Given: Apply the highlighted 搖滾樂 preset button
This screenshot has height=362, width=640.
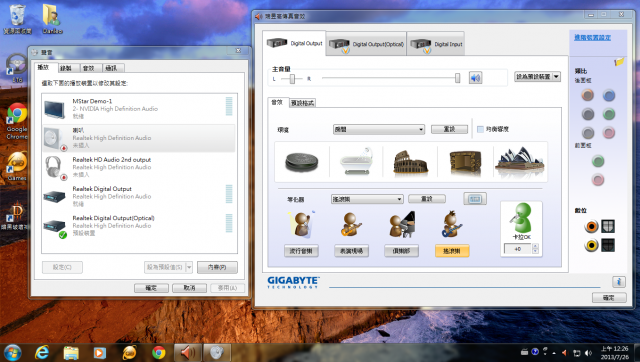Looking at the screenshot, I should (452, 251).
